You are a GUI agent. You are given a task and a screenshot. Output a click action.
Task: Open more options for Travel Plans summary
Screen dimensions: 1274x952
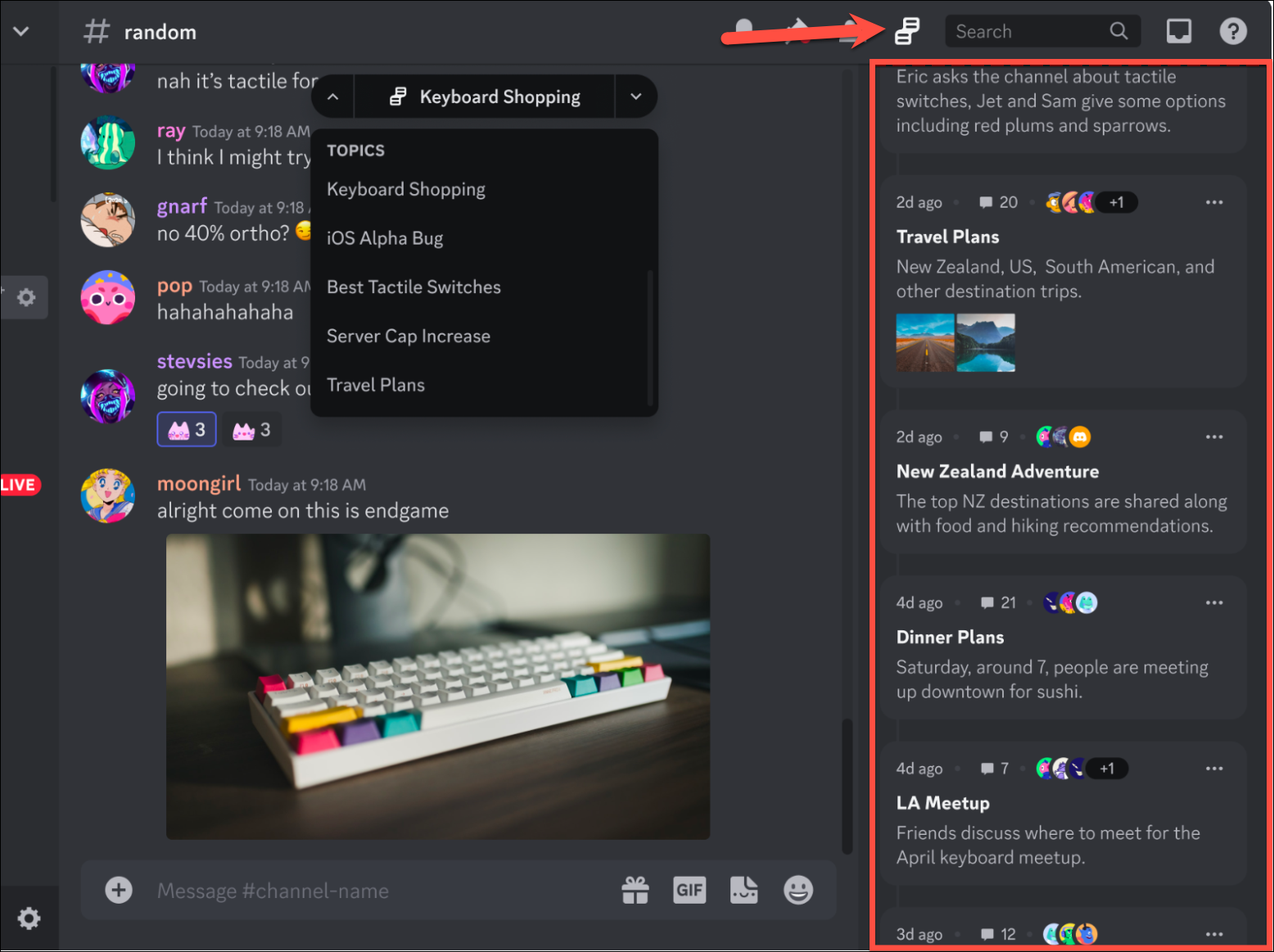(1214, 202)
